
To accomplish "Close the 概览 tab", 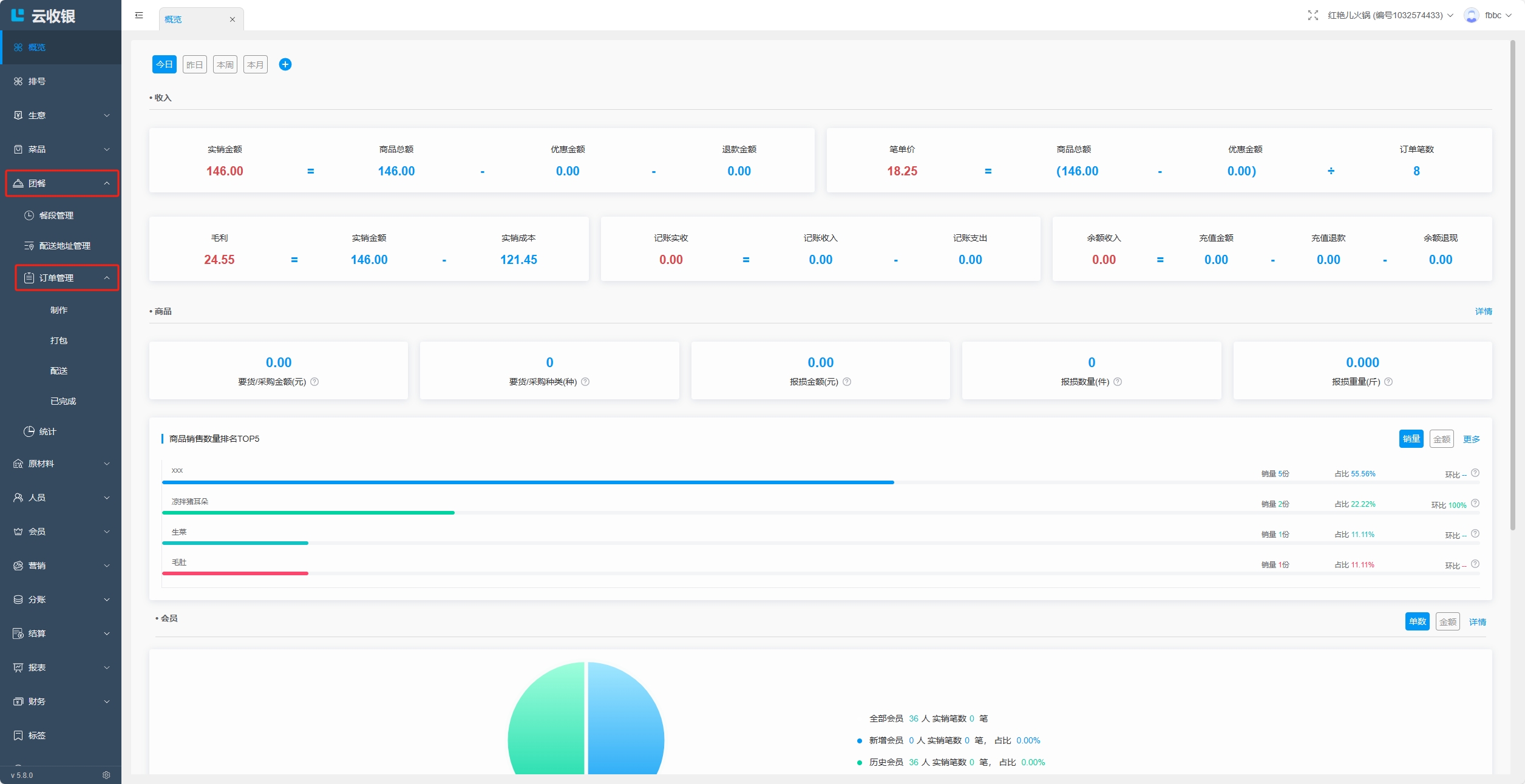I will pos(232,19).
